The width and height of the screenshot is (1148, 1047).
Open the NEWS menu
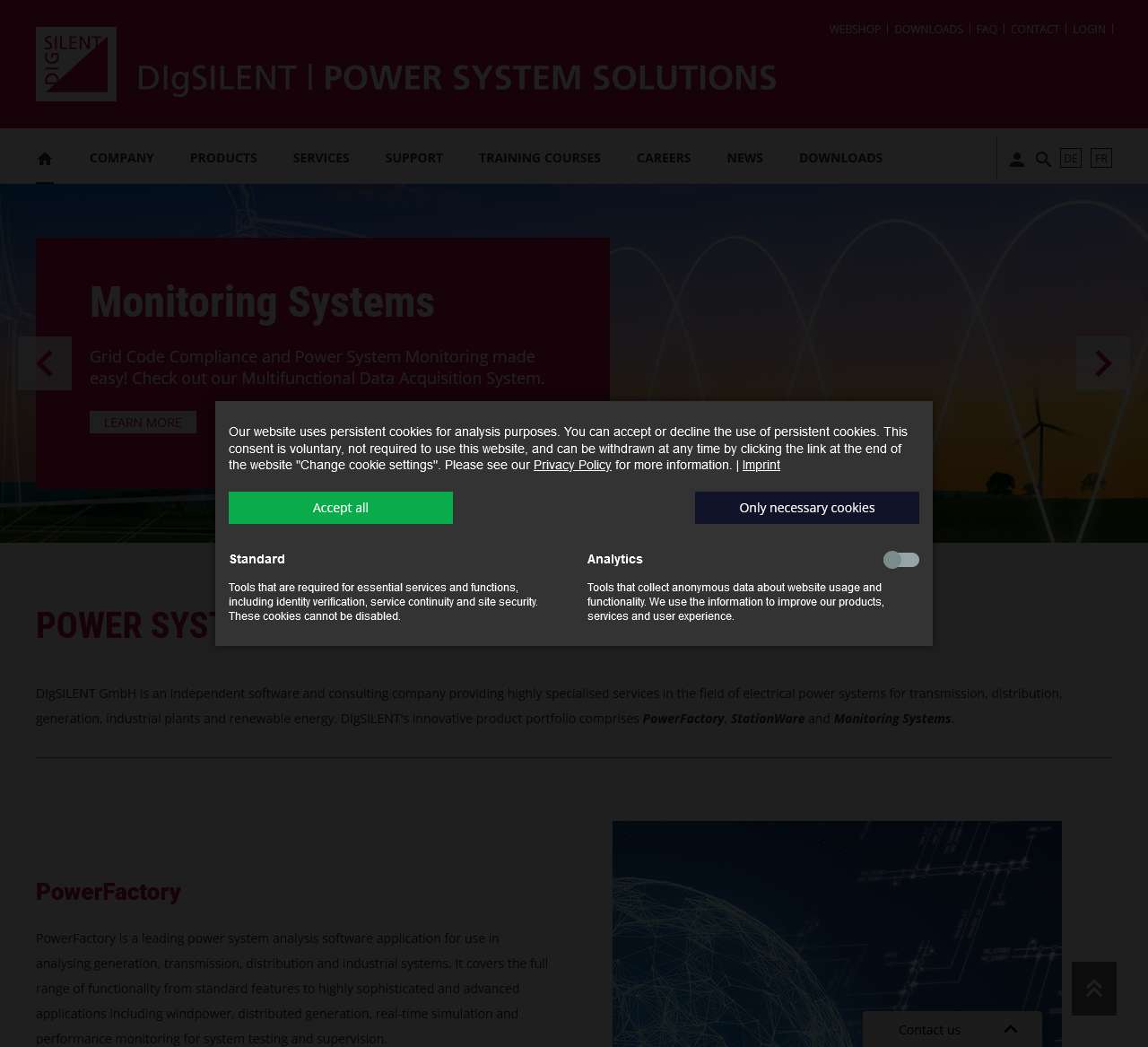point(745,158)
